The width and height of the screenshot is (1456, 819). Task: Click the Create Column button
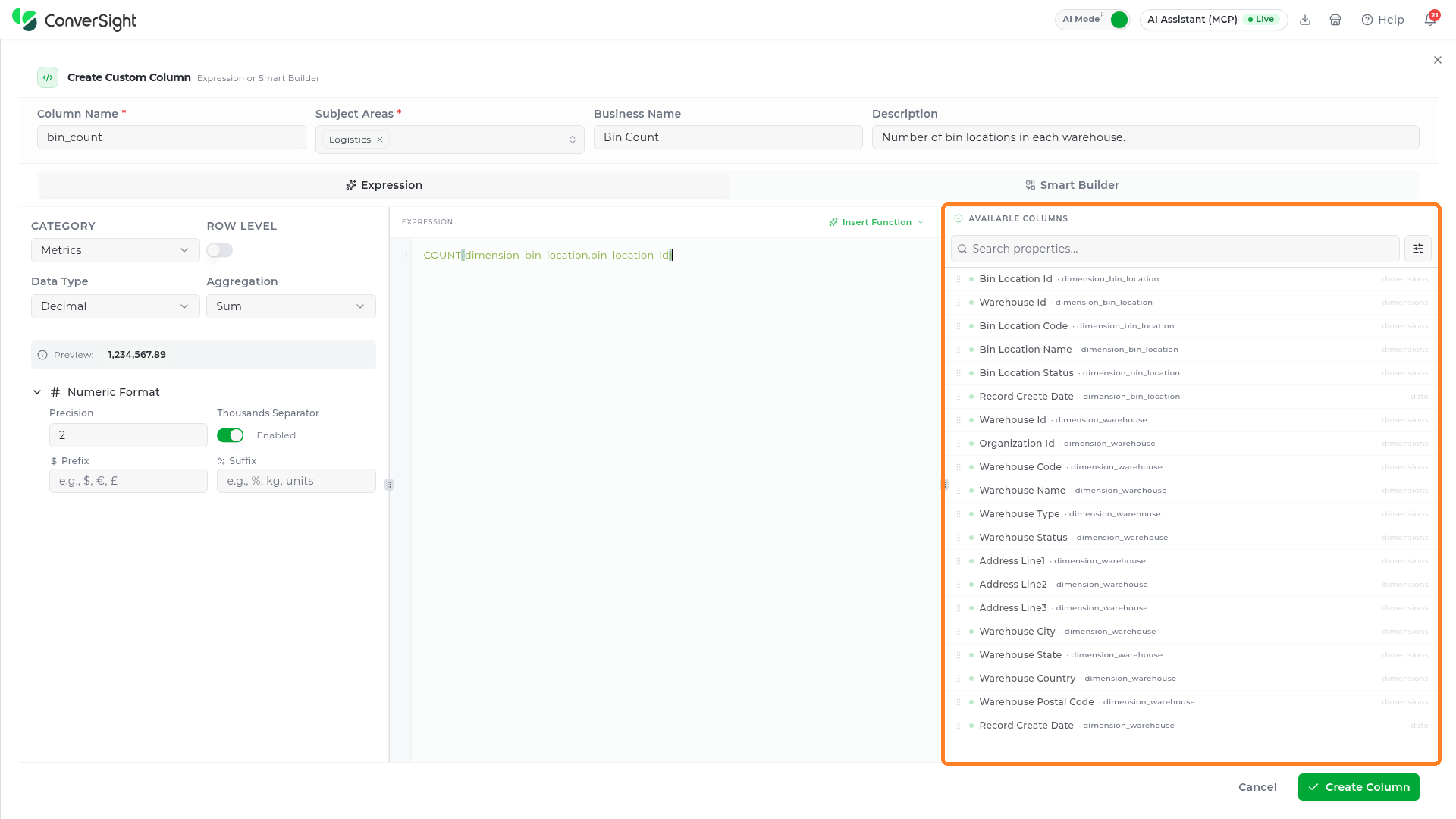(x=1358, y=787)
